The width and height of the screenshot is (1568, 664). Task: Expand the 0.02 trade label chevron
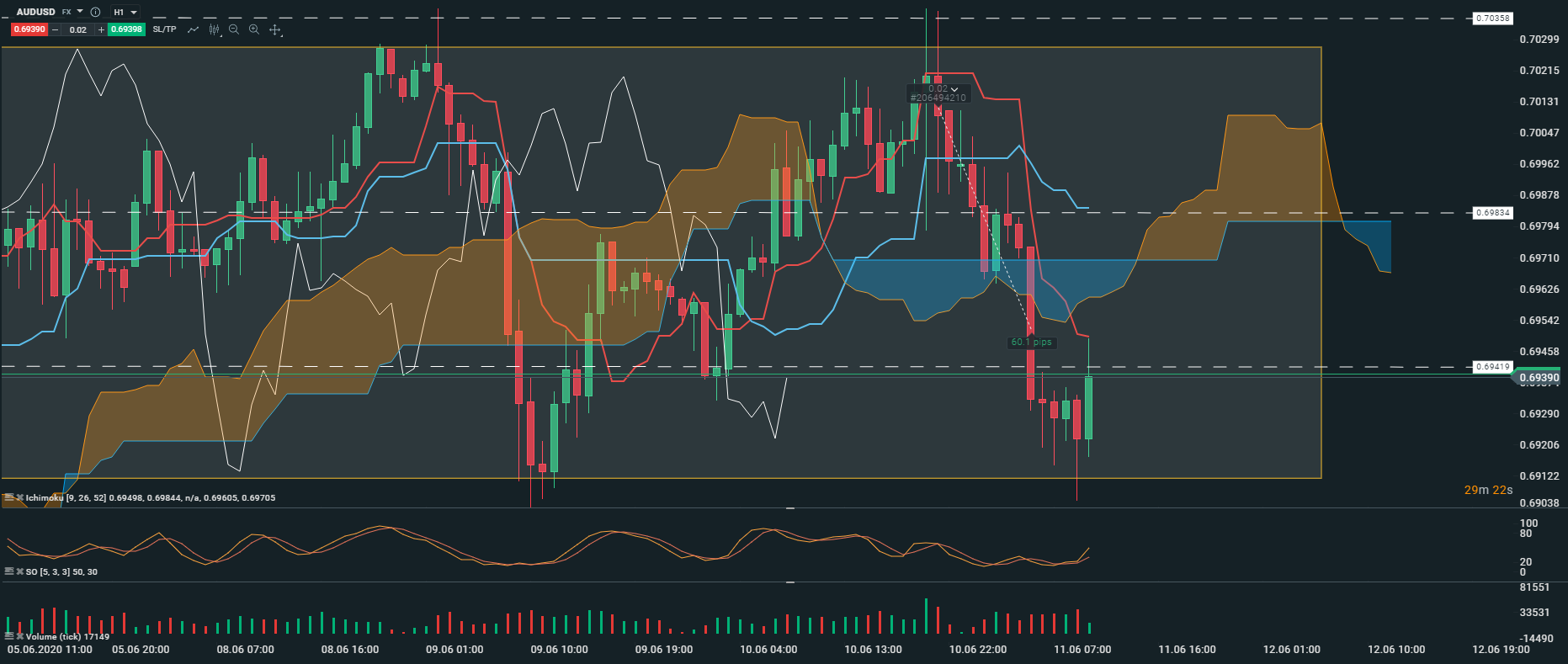click(x=954, y=89)
